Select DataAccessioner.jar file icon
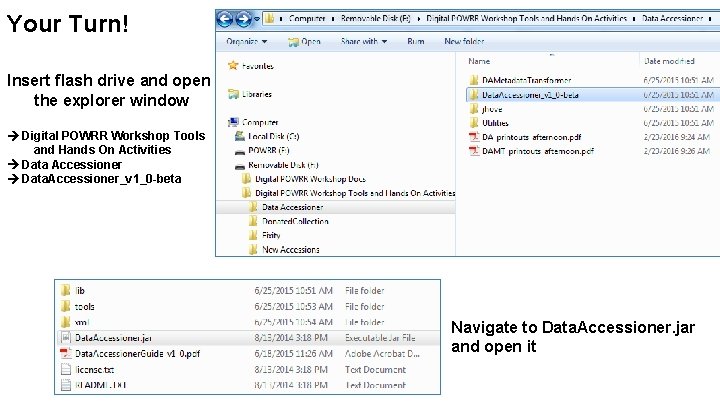 [x=66, y=338]
